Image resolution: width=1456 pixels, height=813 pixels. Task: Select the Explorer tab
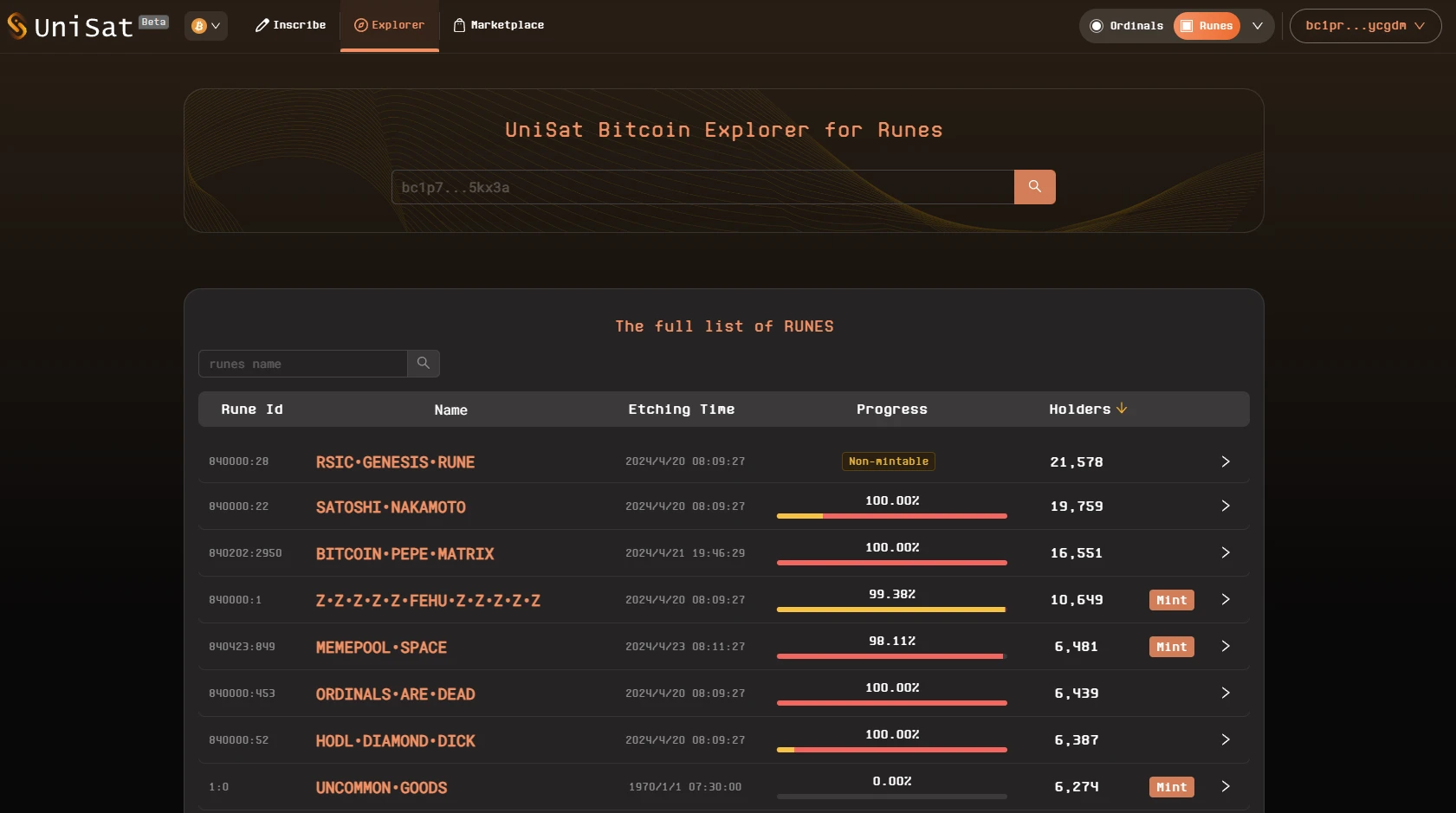click(x=389, y=25)
